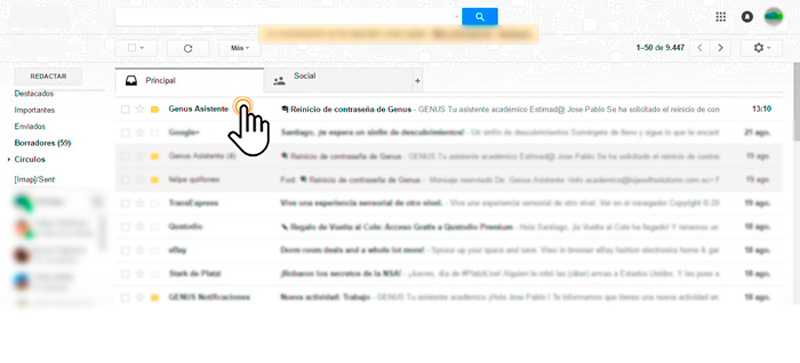Open Borradores (59) drafts folder
The height and width of the screenshot is (363, 800).
point(42,143)
